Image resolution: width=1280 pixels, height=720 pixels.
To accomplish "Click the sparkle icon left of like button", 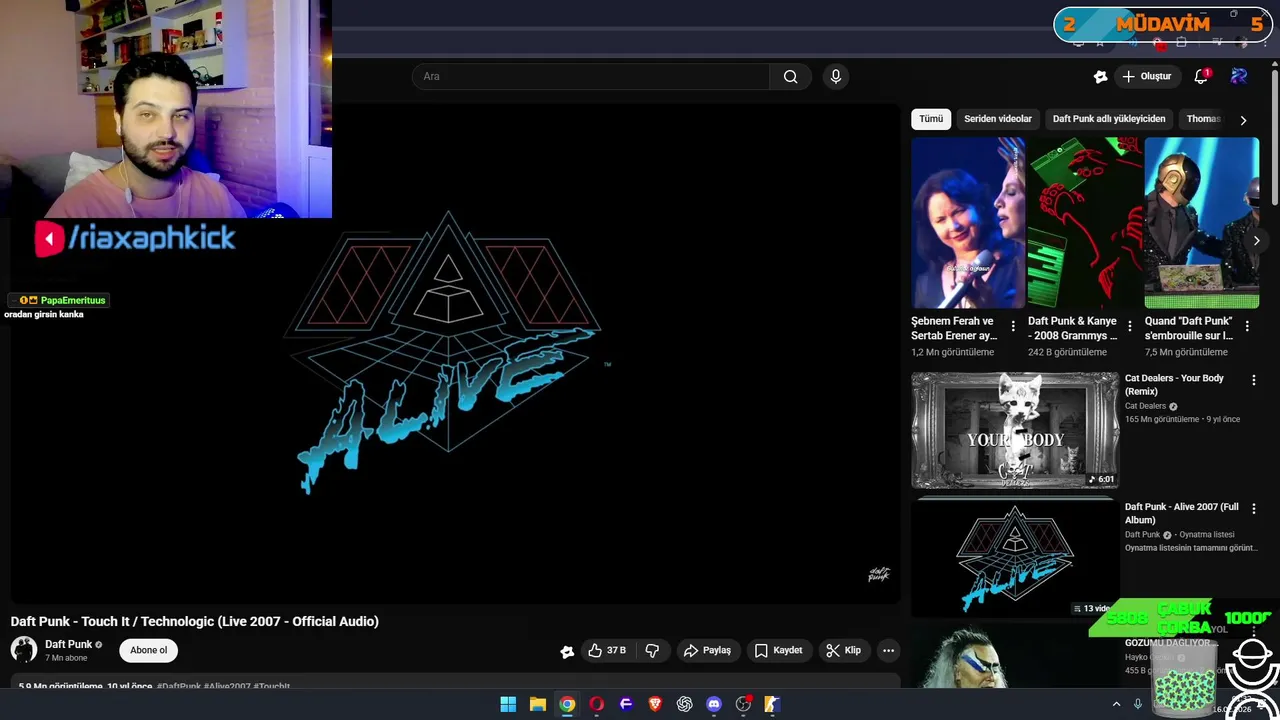I will pyautogui.click(x=567, y=651).
